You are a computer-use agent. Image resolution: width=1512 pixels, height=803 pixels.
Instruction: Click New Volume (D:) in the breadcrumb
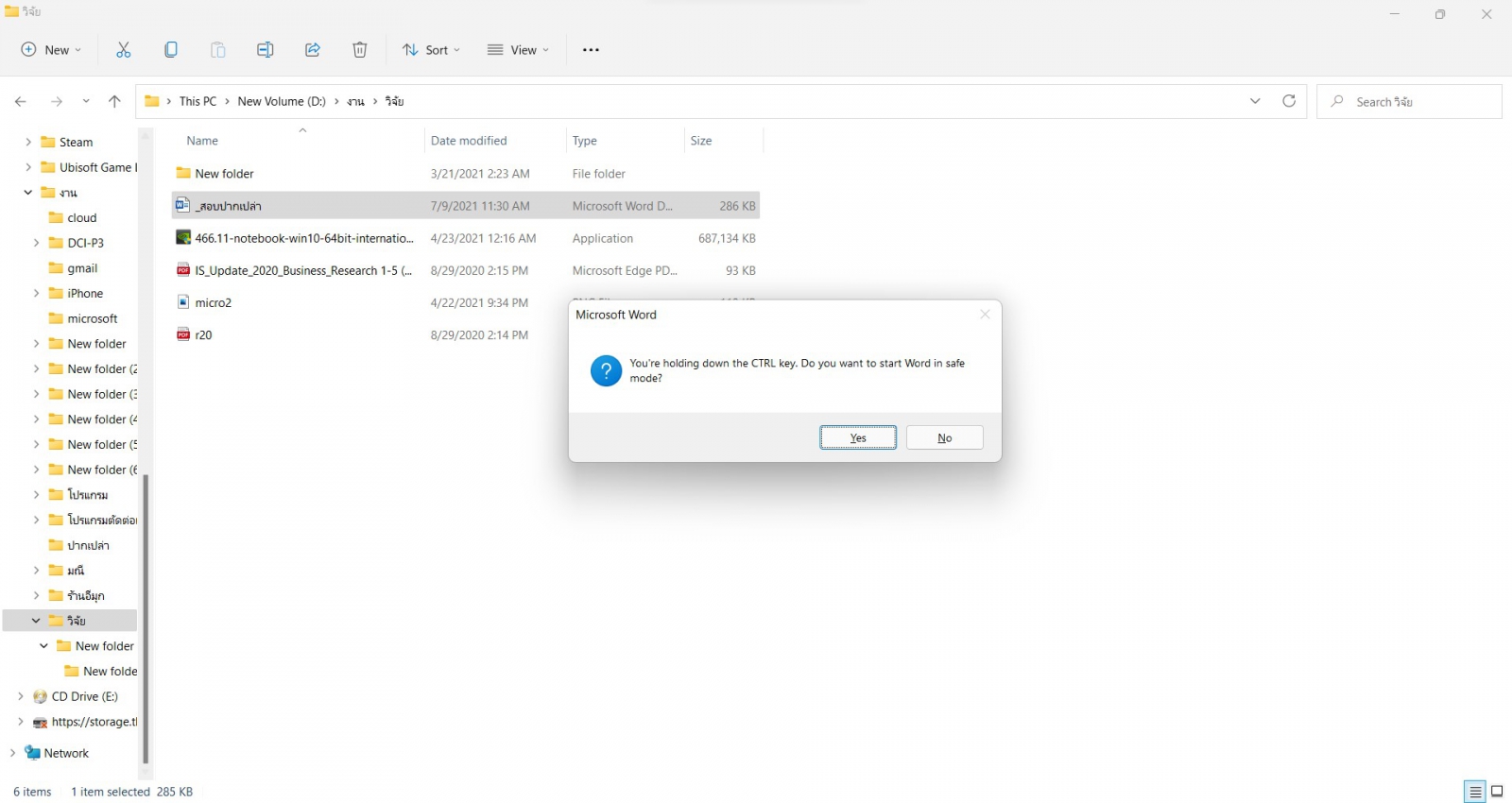click(282, 101)
